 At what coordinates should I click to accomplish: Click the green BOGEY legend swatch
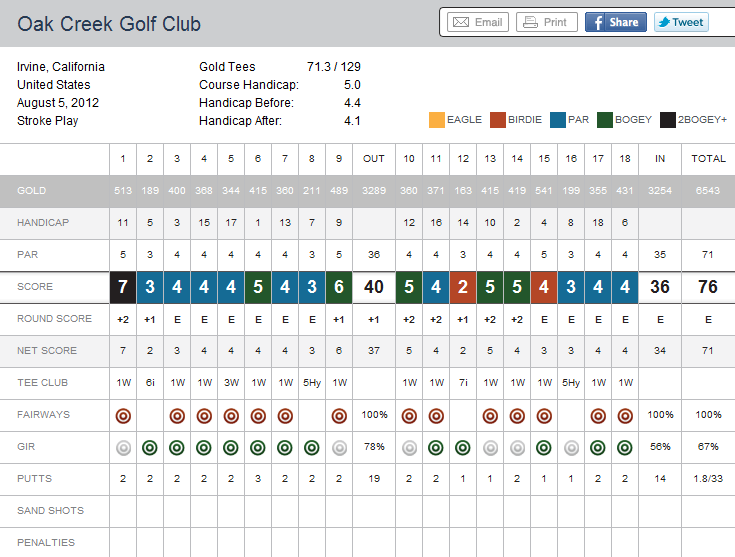605,120
